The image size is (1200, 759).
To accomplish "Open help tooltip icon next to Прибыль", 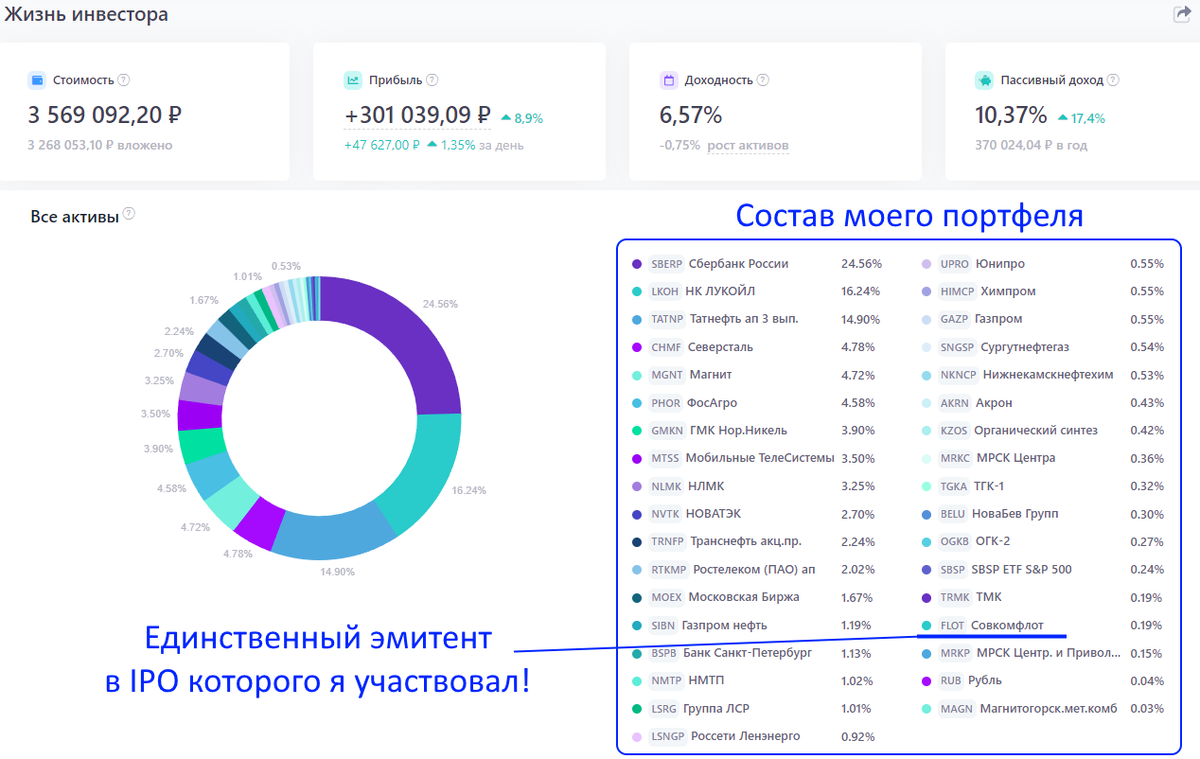I will [x=432, y=80].
